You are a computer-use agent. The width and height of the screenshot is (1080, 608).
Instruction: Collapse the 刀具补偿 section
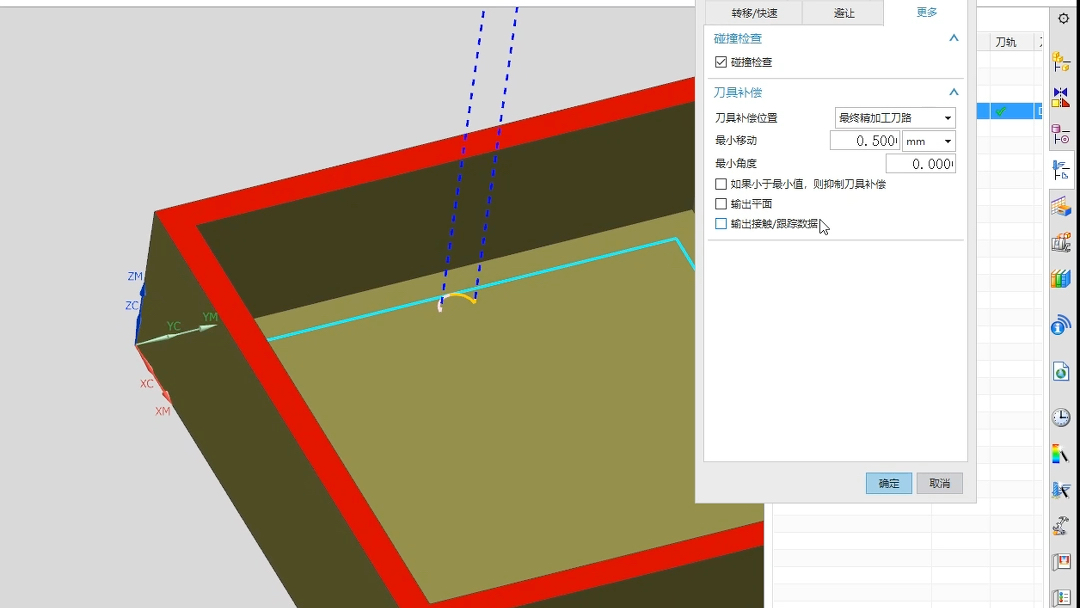[953, 91]
